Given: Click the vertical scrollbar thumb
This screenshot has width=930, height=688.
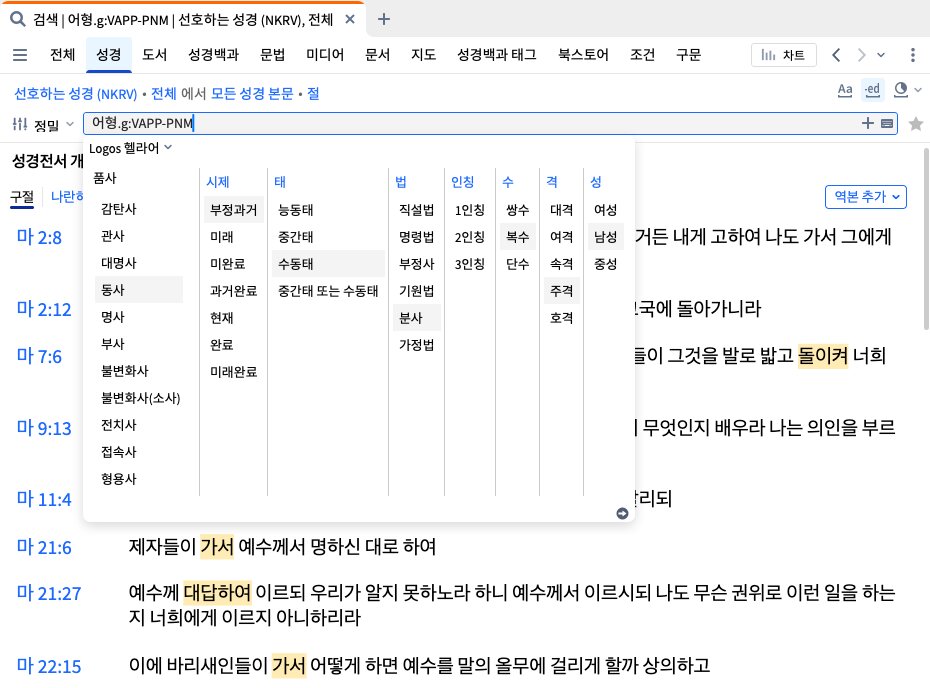Looking at the screenshot, I should pos(926,238).
